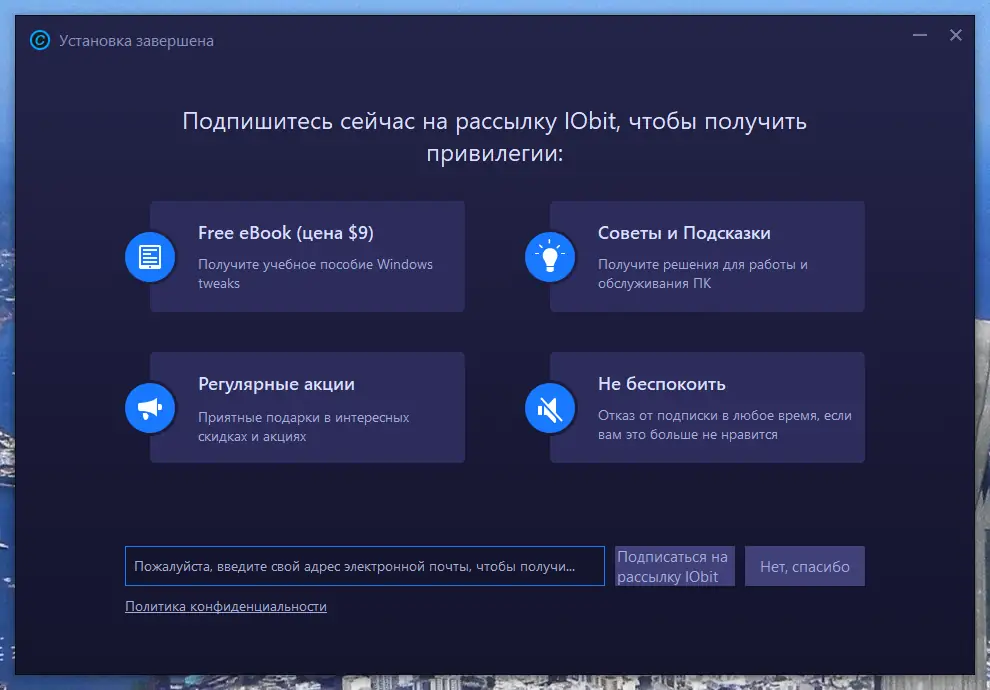Screen dimensions: 990x690
Task: Click the 'Советы и Подсказки' heading
Action: [x=684, y=233]
